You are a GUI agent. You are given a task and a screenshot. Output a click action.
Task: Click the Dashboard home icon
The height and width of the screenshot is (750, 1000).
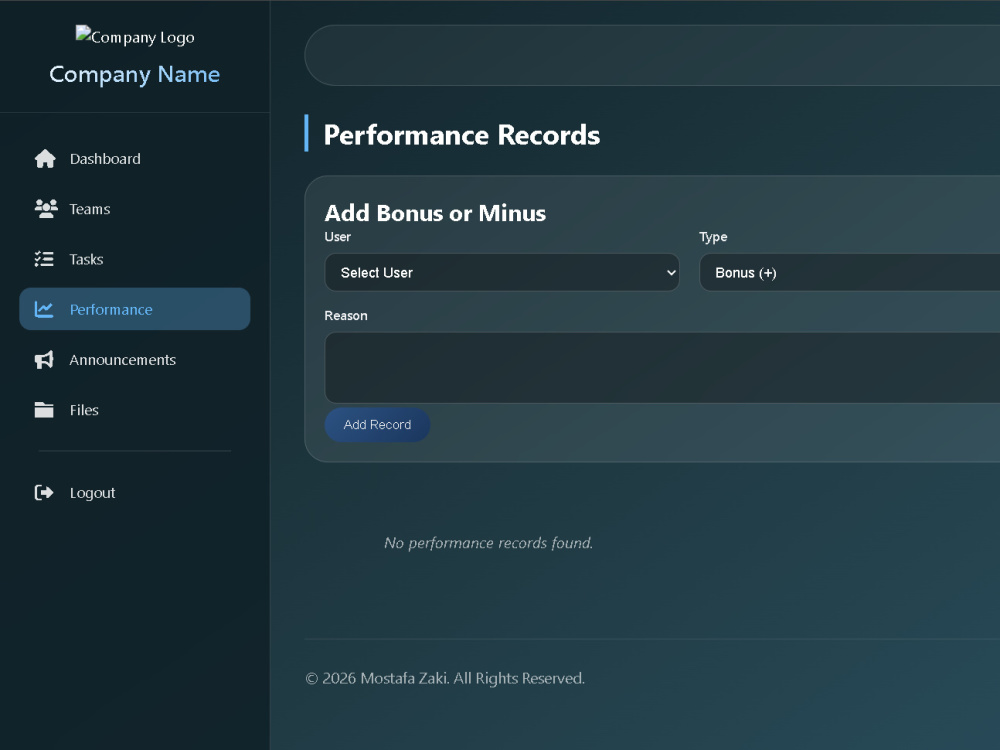tap(45, 159)
